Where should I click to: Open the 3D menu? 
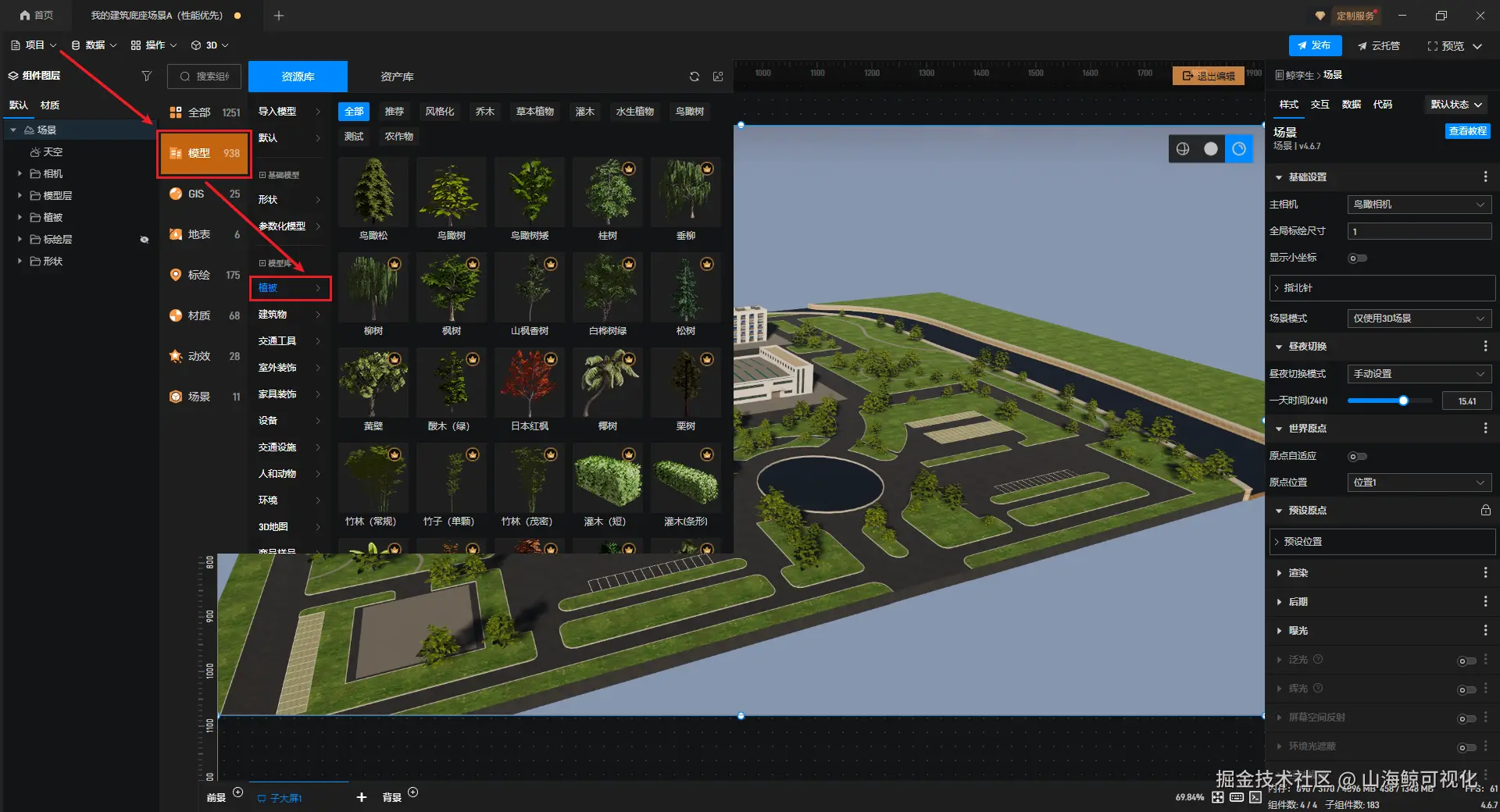click(x=210, y=45)
